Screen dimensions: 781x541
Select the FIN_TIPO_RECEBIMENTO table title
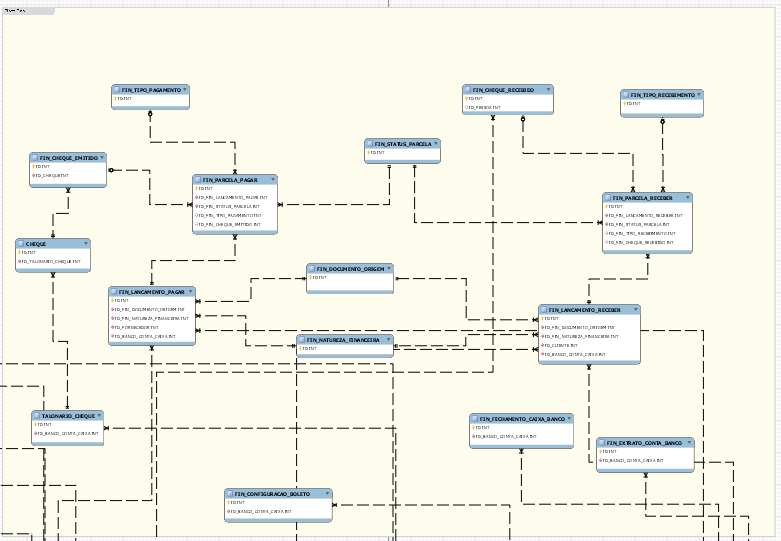[662, 95]
